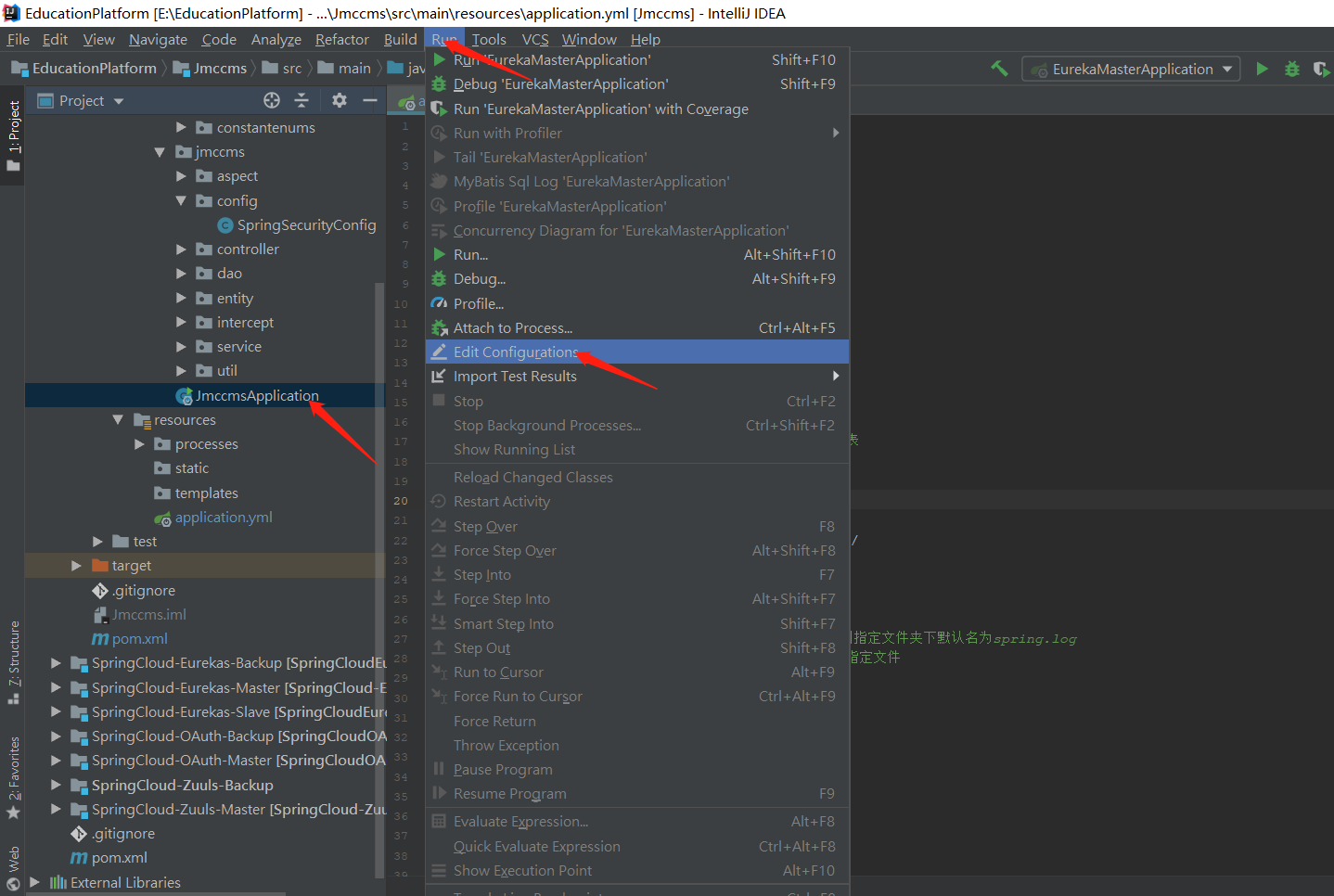This screenshot has height=896, width=1334.
Task: Choose the Debug... entry with Alt+Shift+F9
Action: (637, 278)
